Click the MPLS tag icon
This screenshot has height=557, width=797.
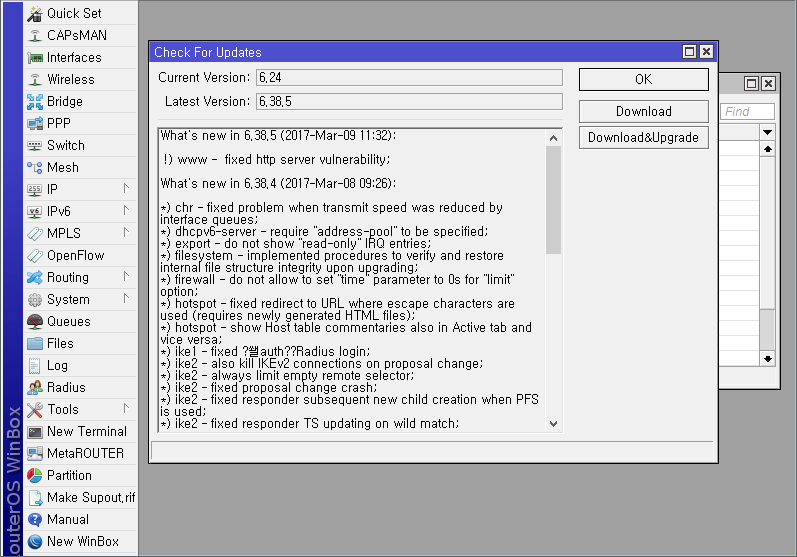[35, 234]
